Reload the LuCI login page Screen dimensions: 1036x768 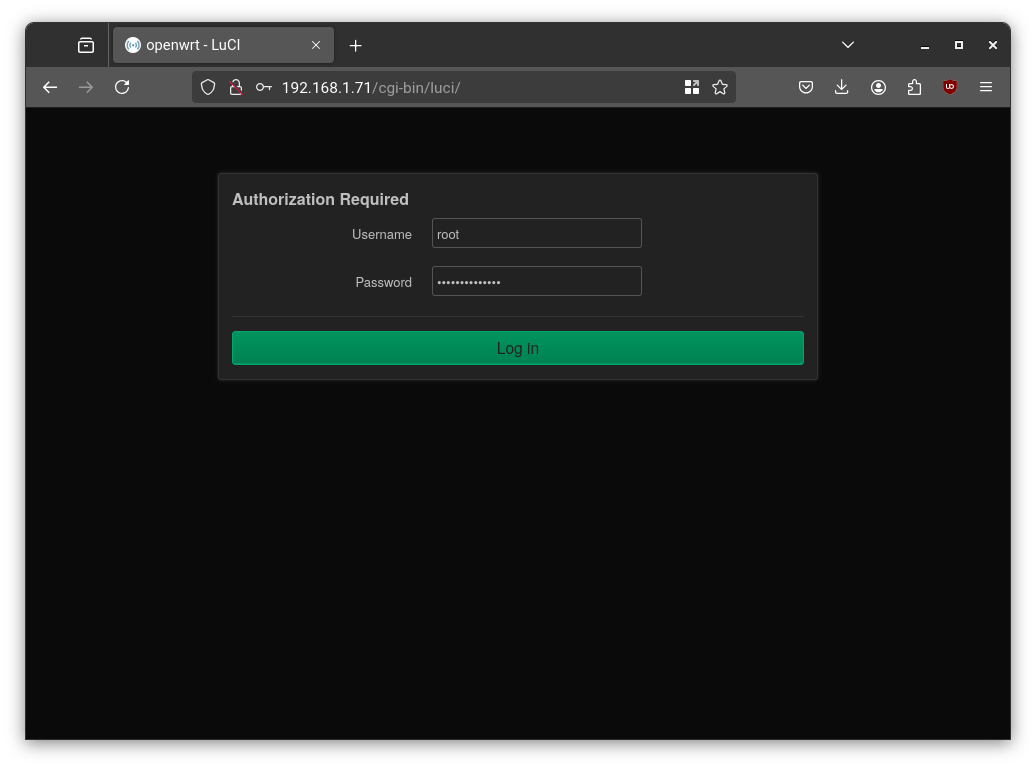pos(122,87)
